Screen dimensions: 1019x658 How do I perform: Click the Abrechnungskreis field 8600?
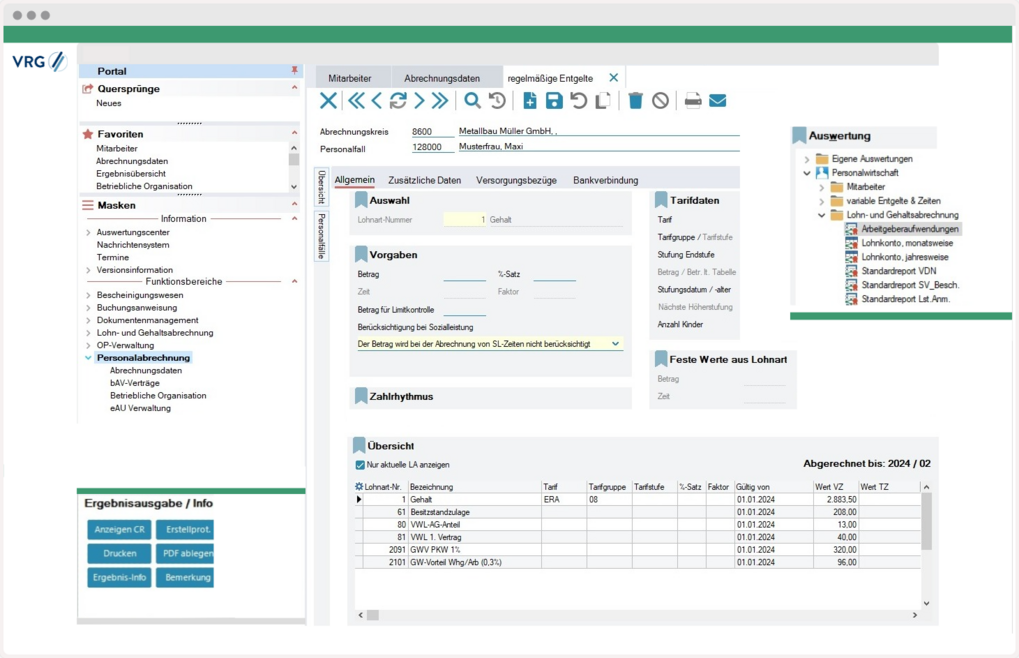[432, 131]
